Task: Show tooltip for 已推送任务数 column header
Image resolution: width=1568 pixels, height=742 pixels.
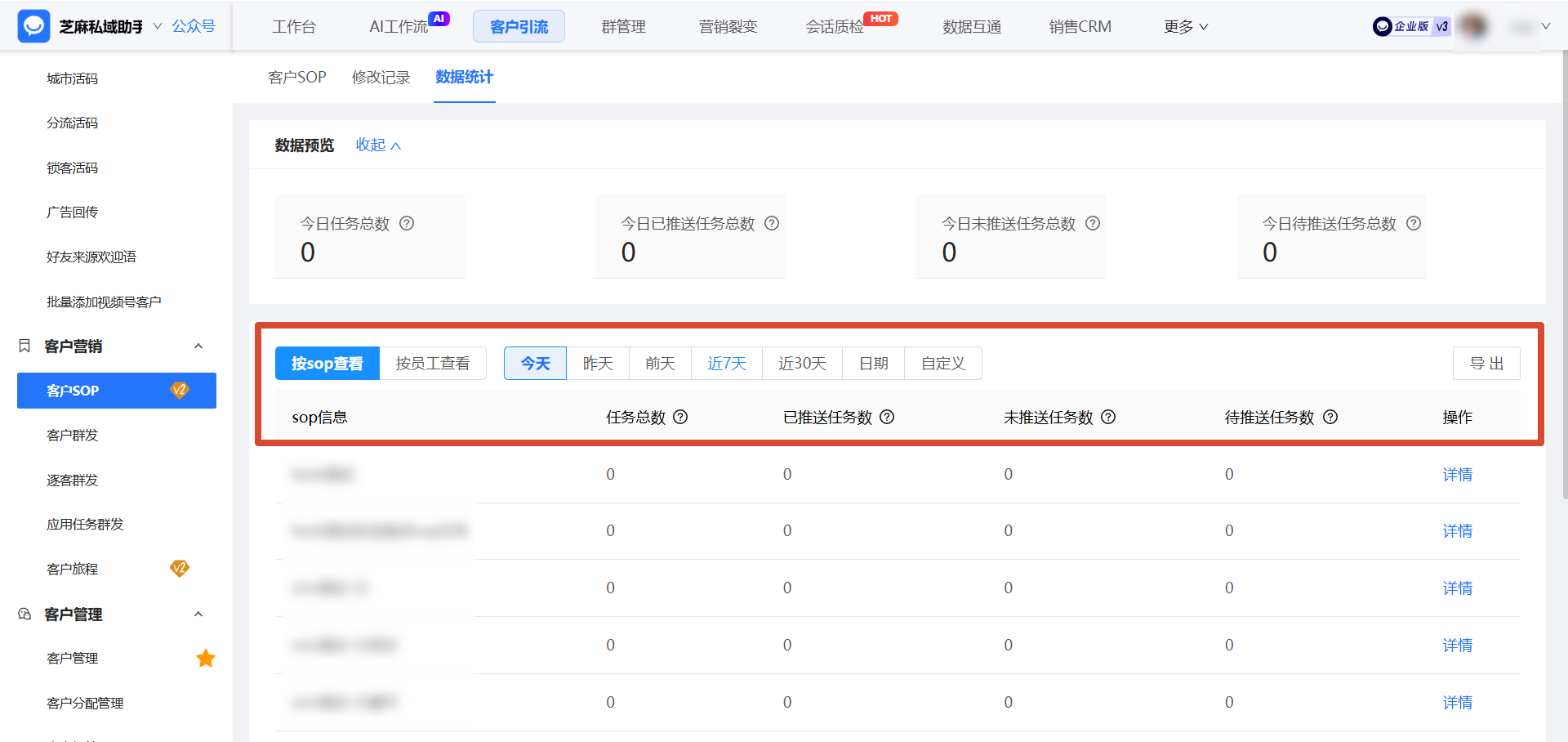Action: point(887,417)
